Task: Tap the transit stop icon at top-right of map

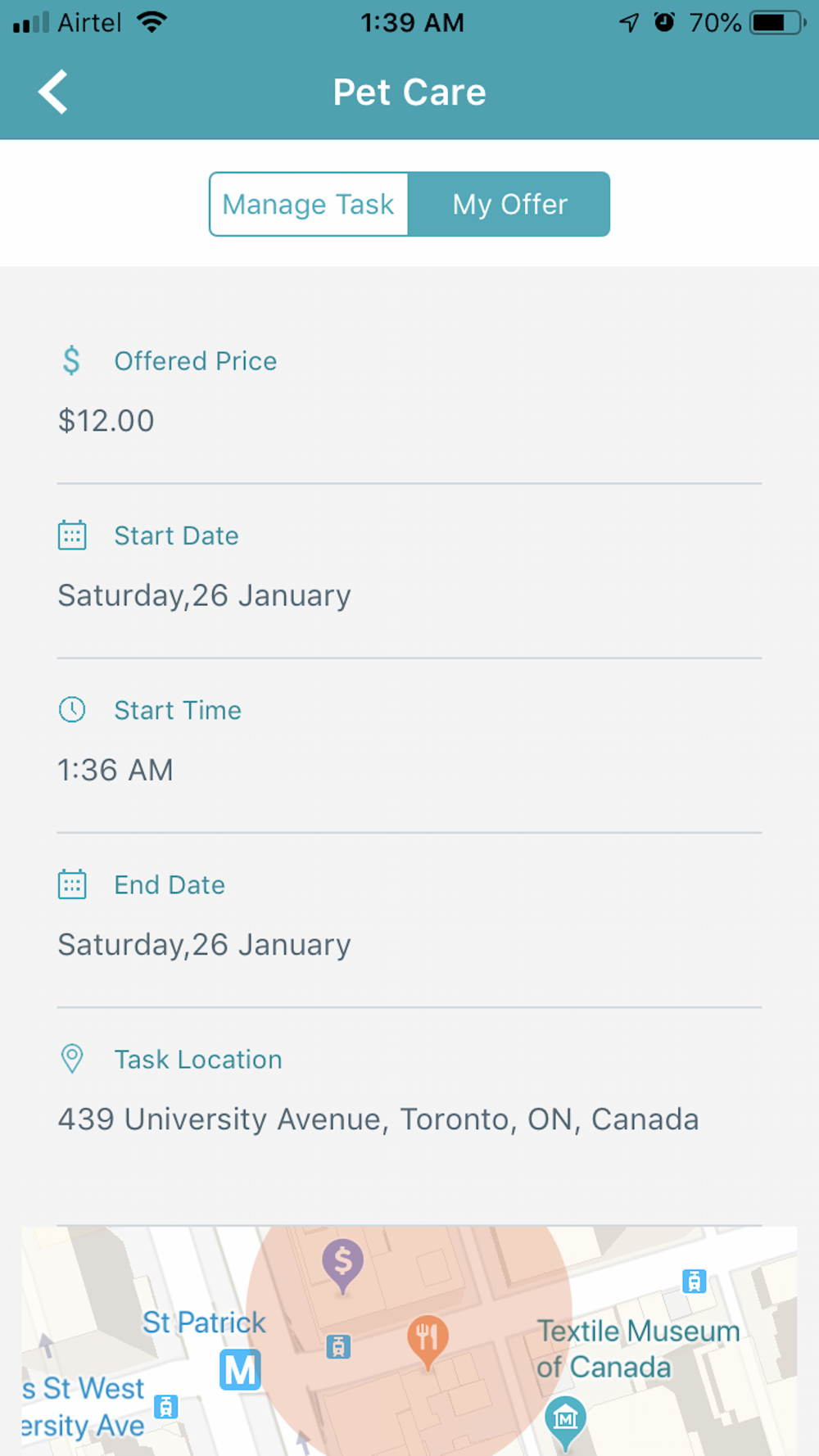Action: click(x=694, y=1281)
